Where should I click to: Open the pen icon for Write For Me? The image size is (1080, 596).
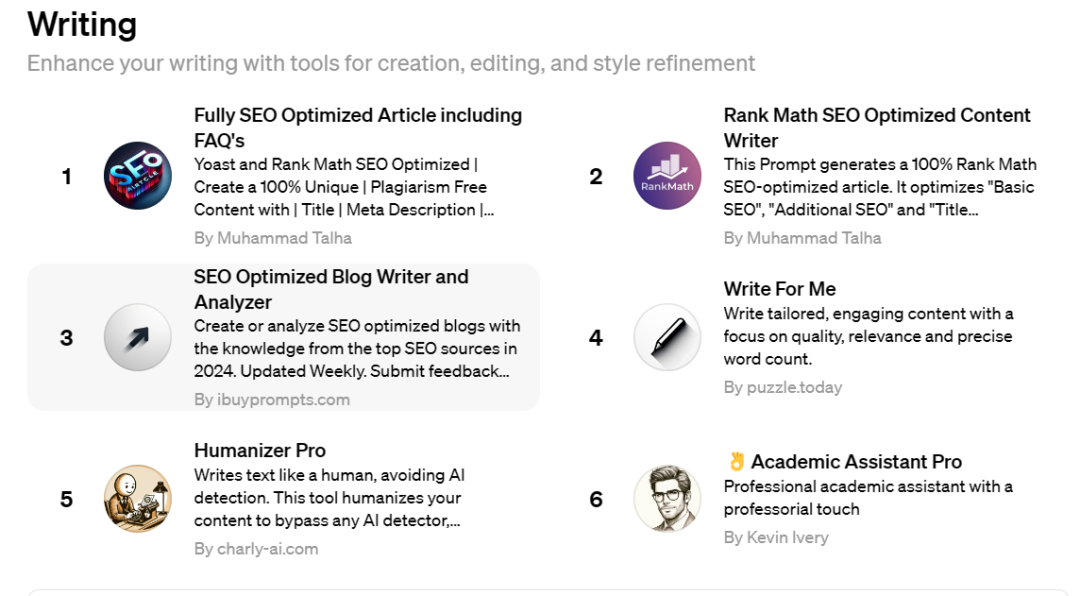667,337
